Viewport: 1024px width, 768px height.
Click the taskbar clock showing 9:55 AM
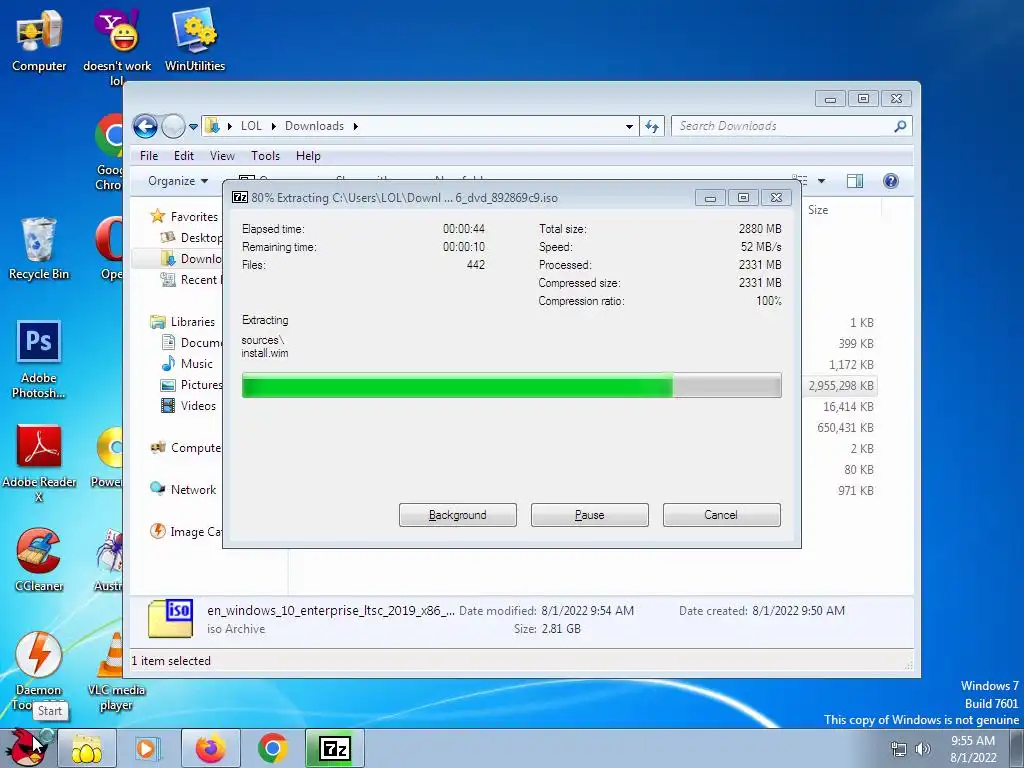point(973,749)
